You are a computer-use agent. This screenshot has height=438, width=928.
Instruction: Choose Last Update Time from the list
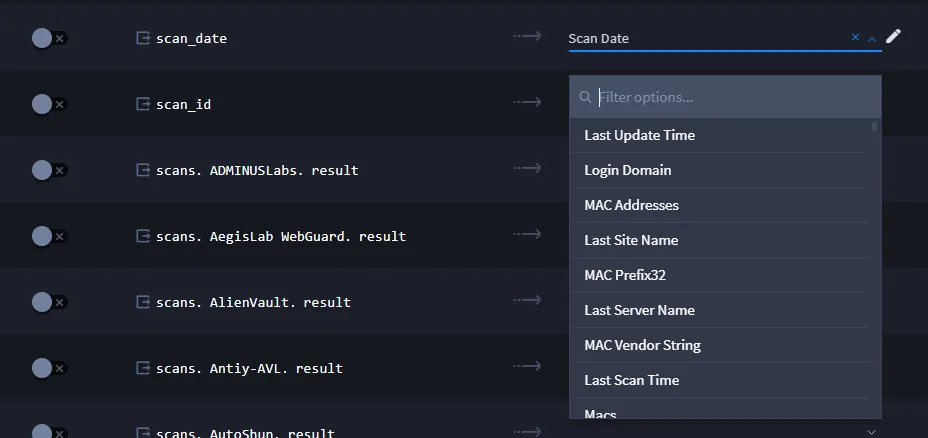719,136
